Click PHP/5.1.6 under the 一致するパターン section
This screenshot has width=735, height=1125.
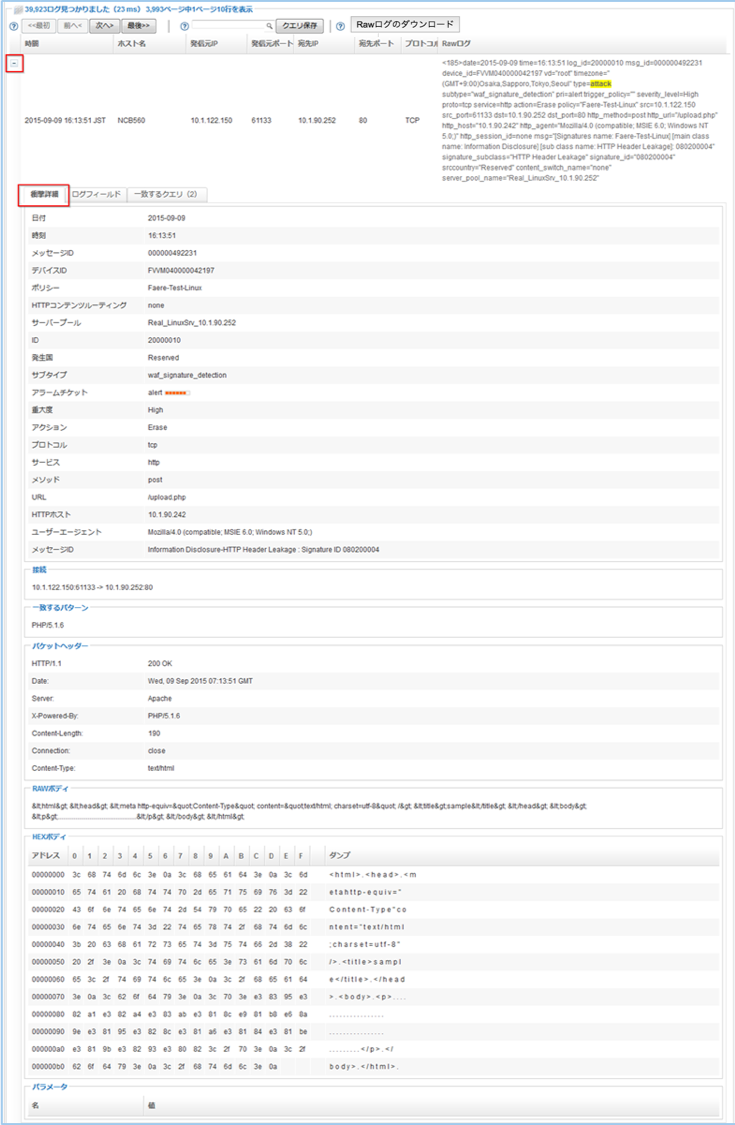[x=48, y=625]
